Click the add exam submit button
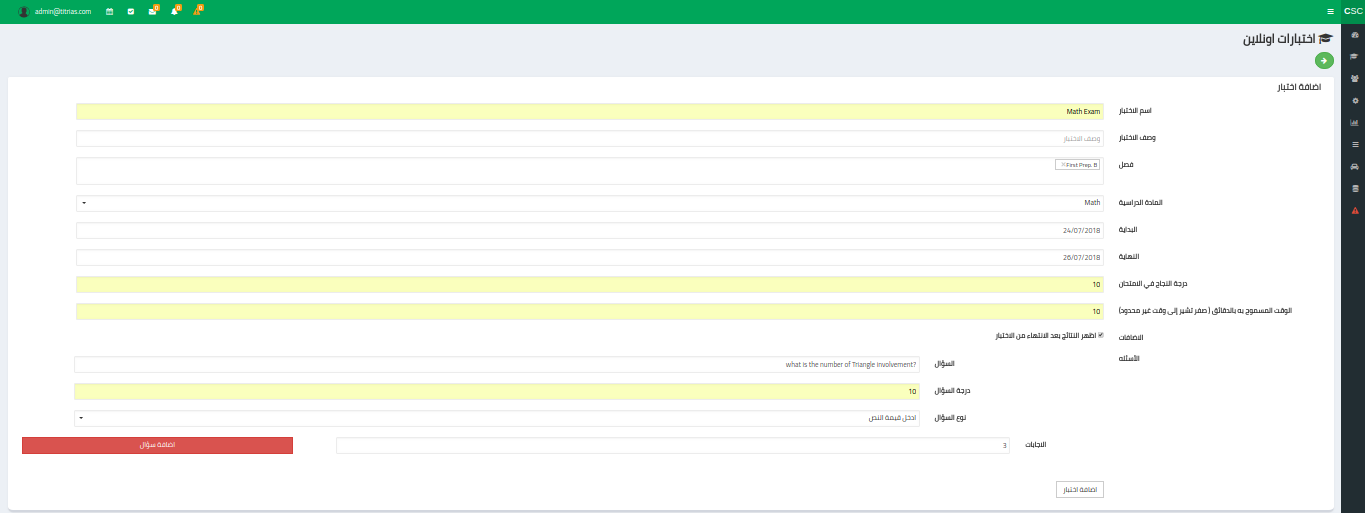Screen dimensions: 1365x513 (x=1080, y=489)
